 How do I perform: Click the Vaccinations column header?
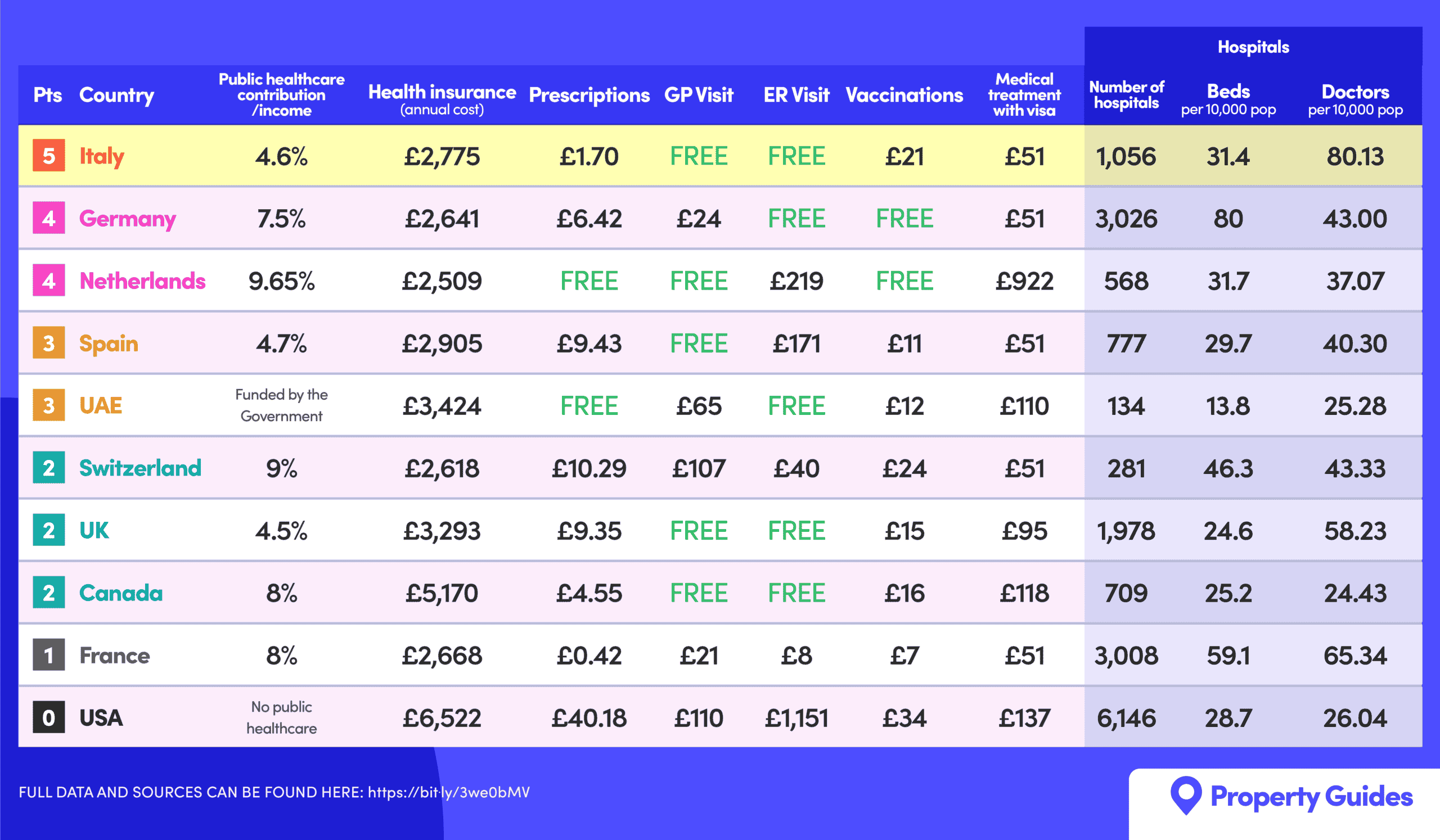tap(904, 95)
